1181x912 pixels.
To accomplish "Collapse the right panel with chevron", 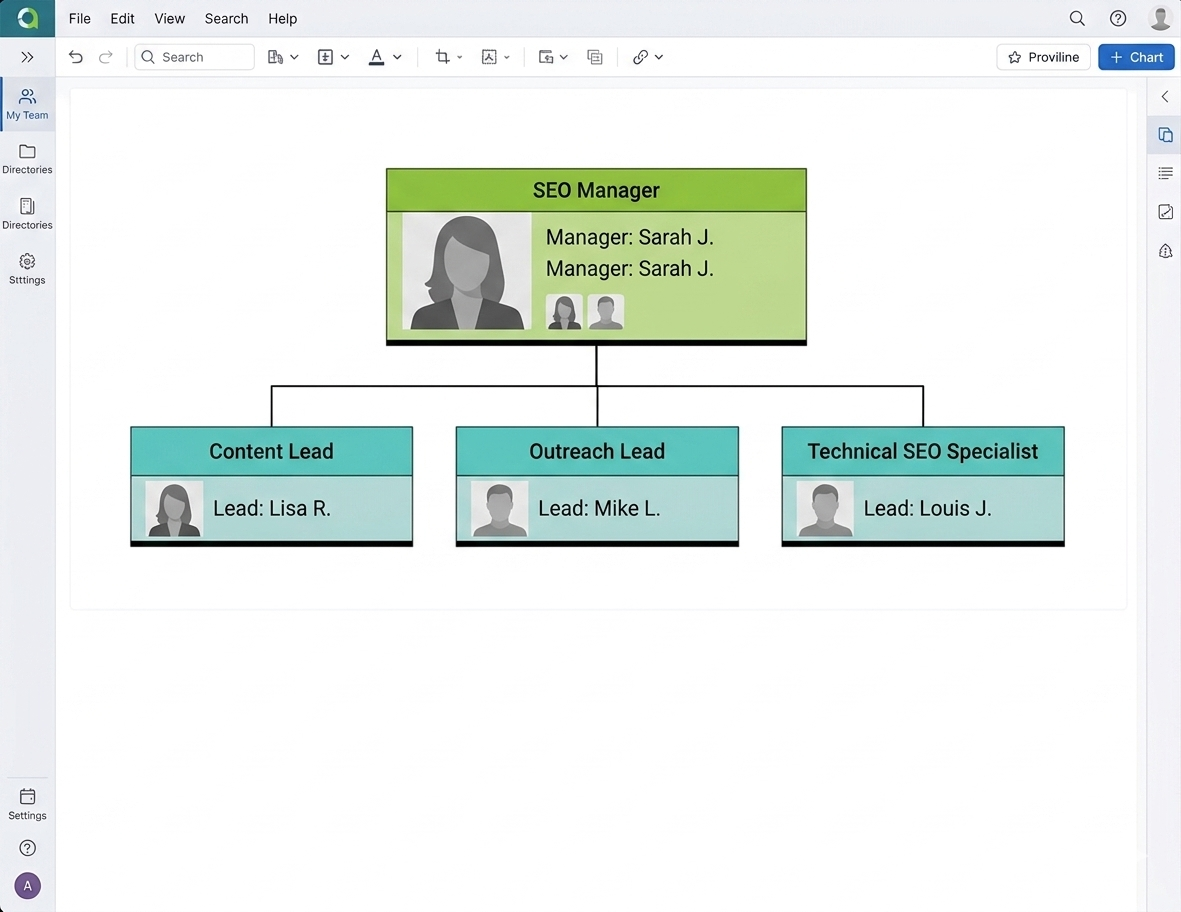I will point(1164,96).
